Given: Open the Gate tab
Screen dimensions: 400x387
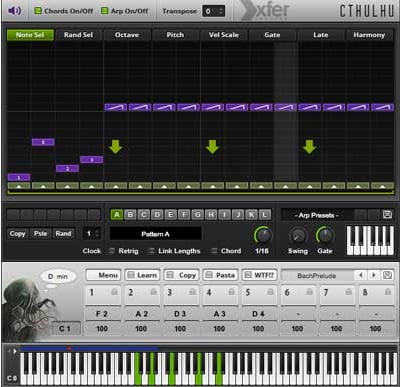Looking at the screenshot, I should [x=272, y=35].
